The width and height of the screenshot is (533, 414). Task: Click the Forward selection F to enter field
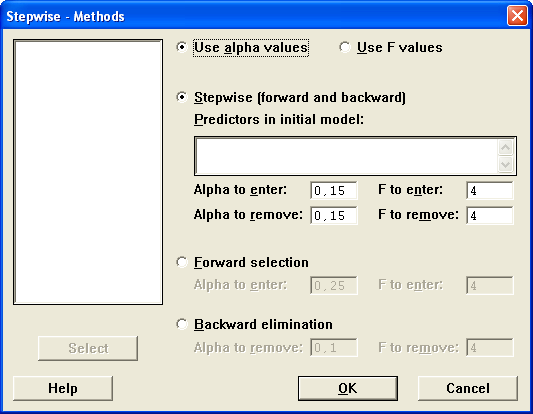coord(490,285)
